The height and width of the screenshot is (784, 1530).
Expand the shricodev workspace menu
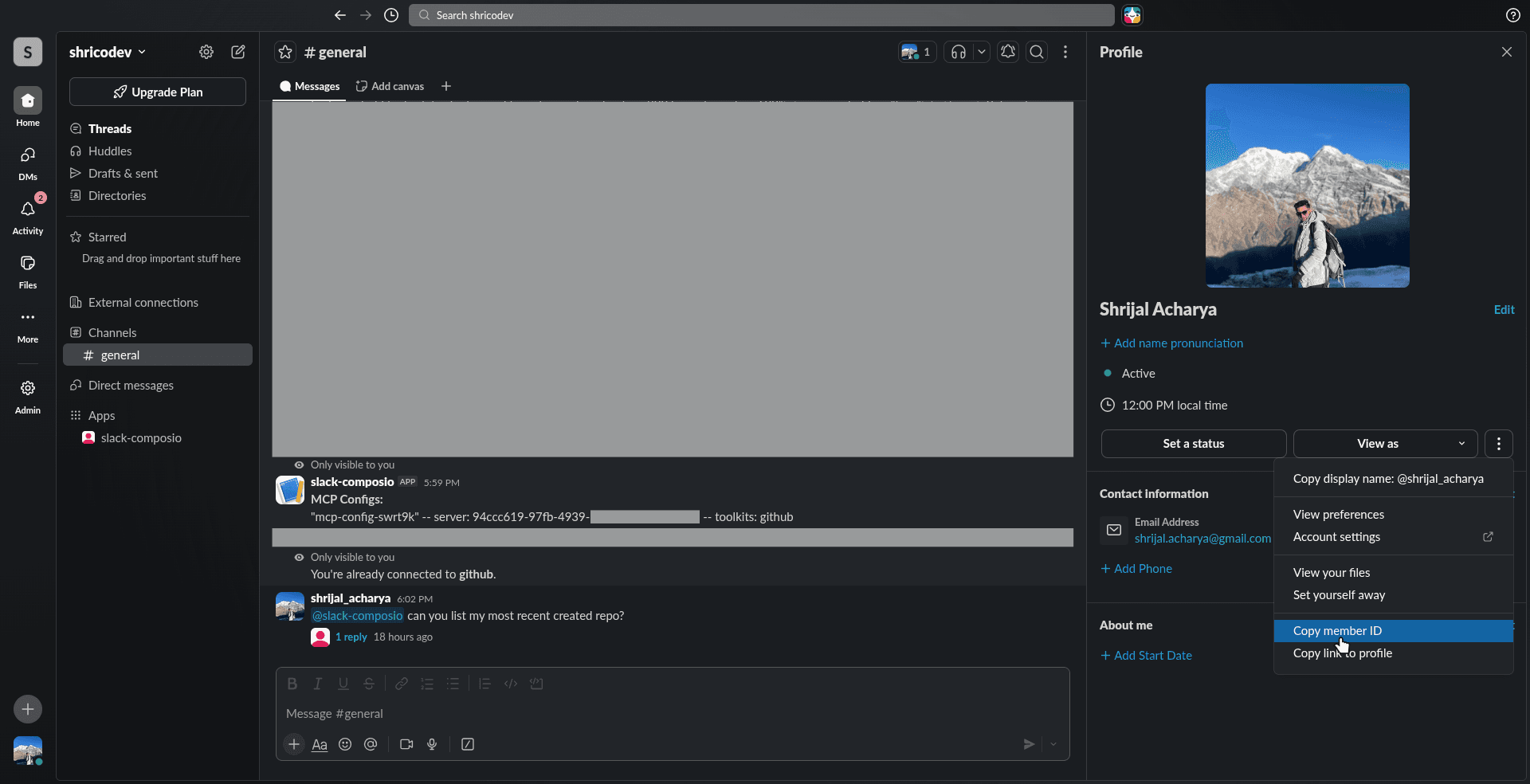pyautogui.click(x=108, y=52)
